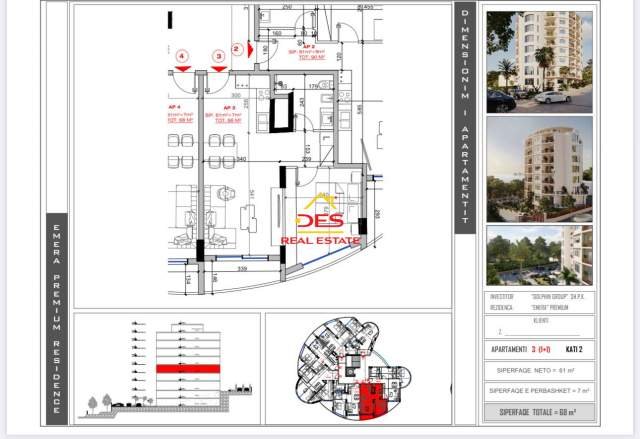Select the INVESTITOR row text
This screenshot has height=439, width=640.
[538, 297]
